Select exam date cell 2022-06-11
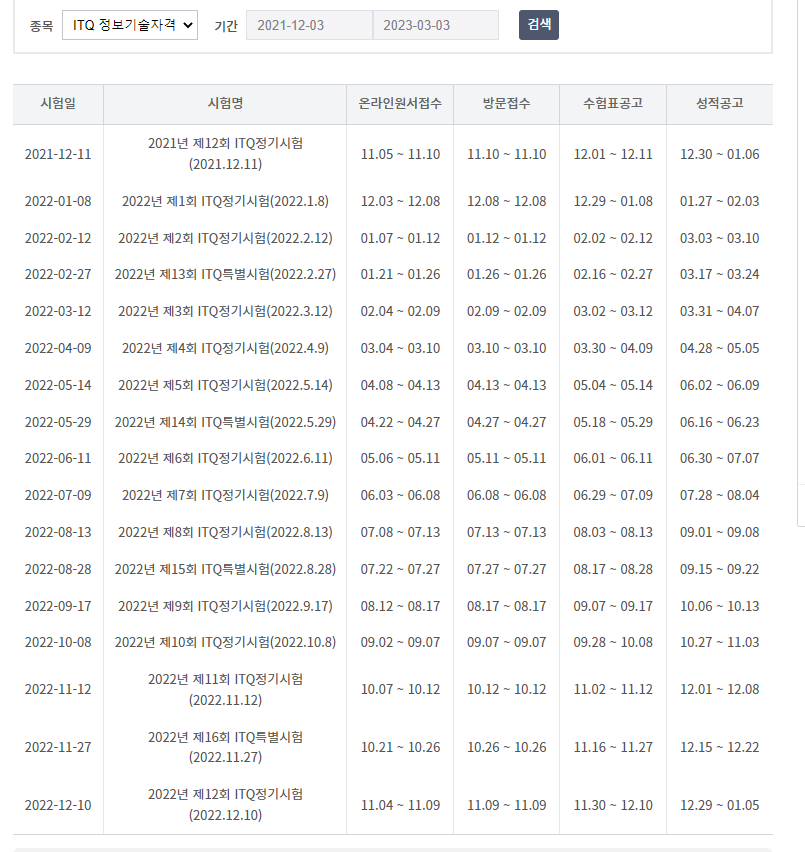 58,459
